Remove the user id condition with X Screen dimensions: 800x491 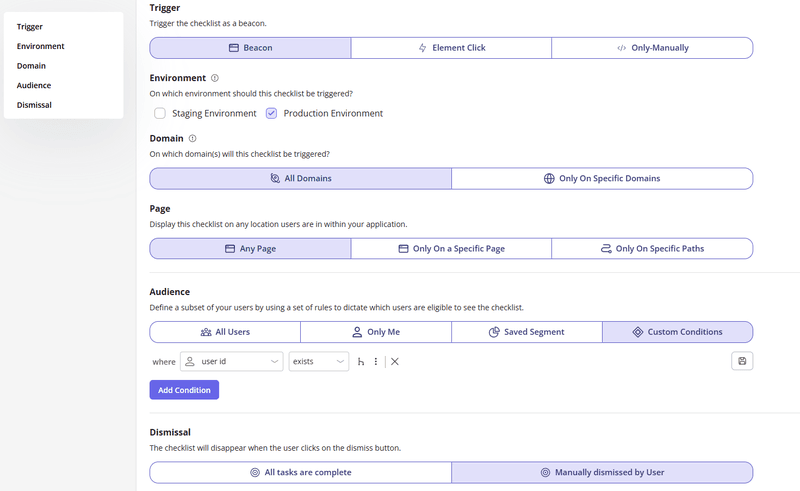click(x=395, y=362)
